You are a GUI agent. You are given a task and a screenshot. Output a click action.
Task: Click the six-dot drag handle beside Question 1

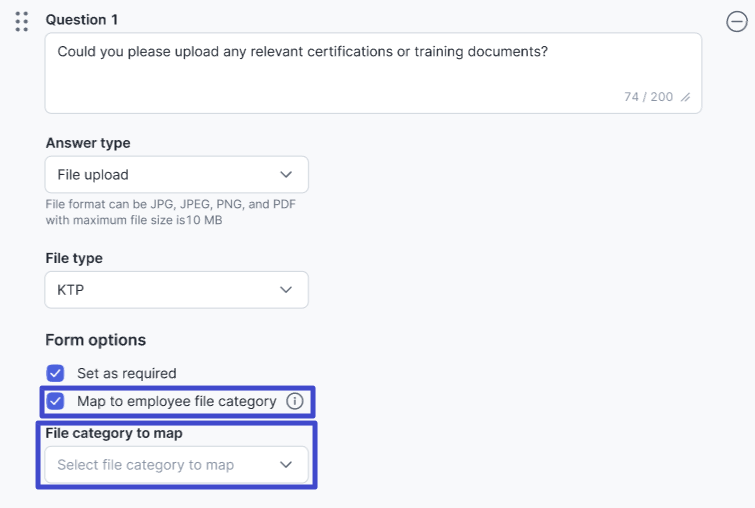[22, 22]
